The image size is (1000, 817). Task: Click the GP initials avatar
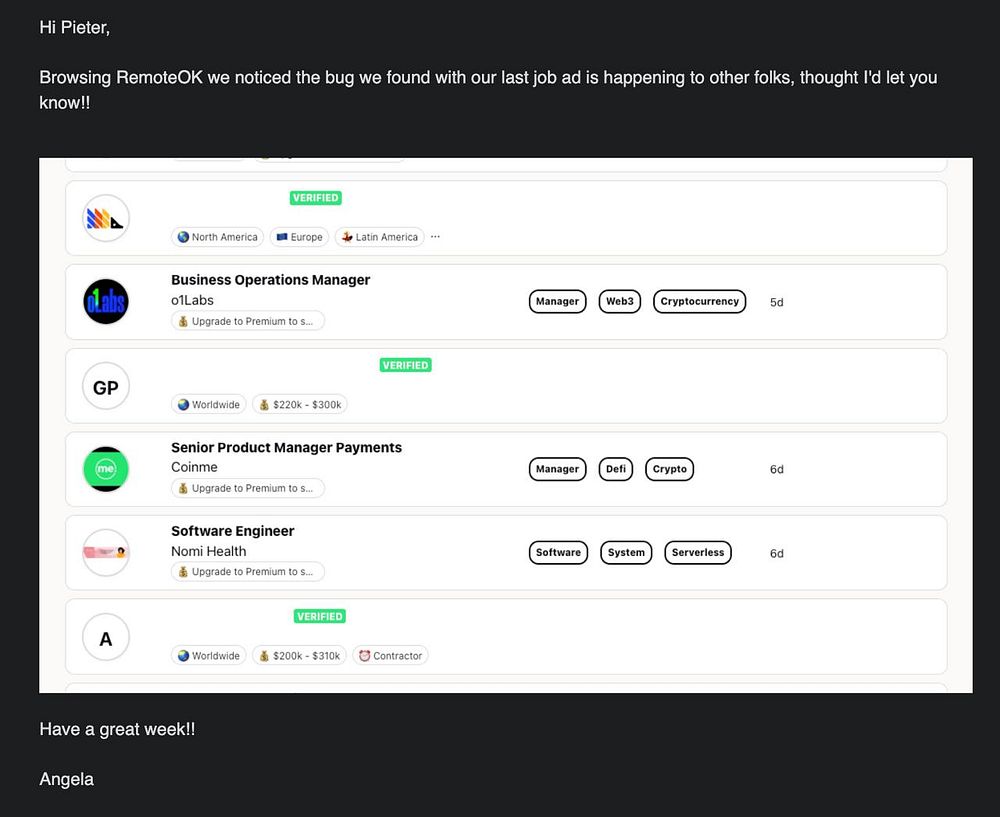point(106,386)
